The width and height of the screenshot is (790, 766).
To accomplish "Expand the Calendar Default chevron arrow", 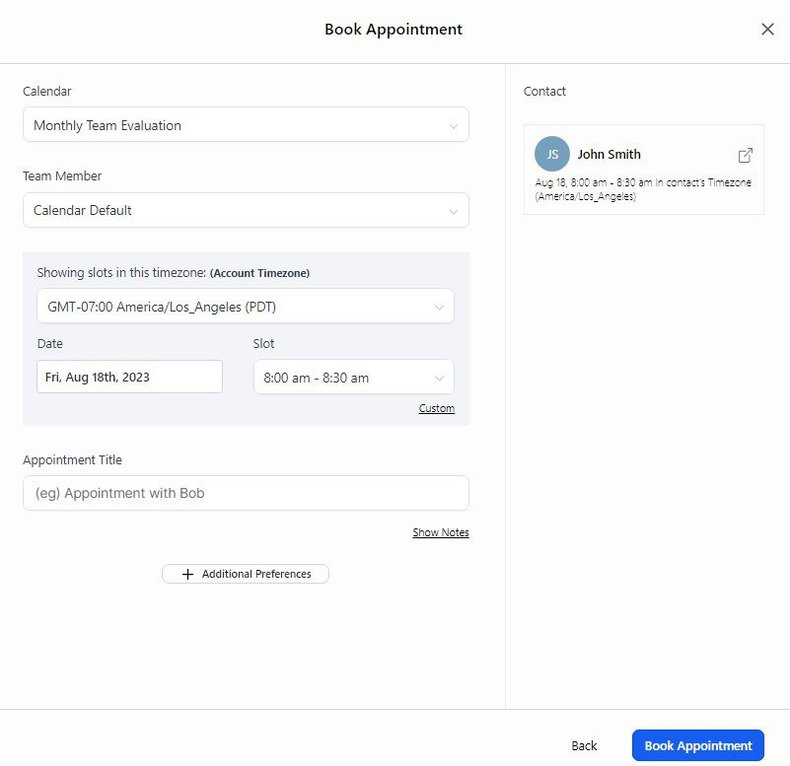I will point(453,211).
